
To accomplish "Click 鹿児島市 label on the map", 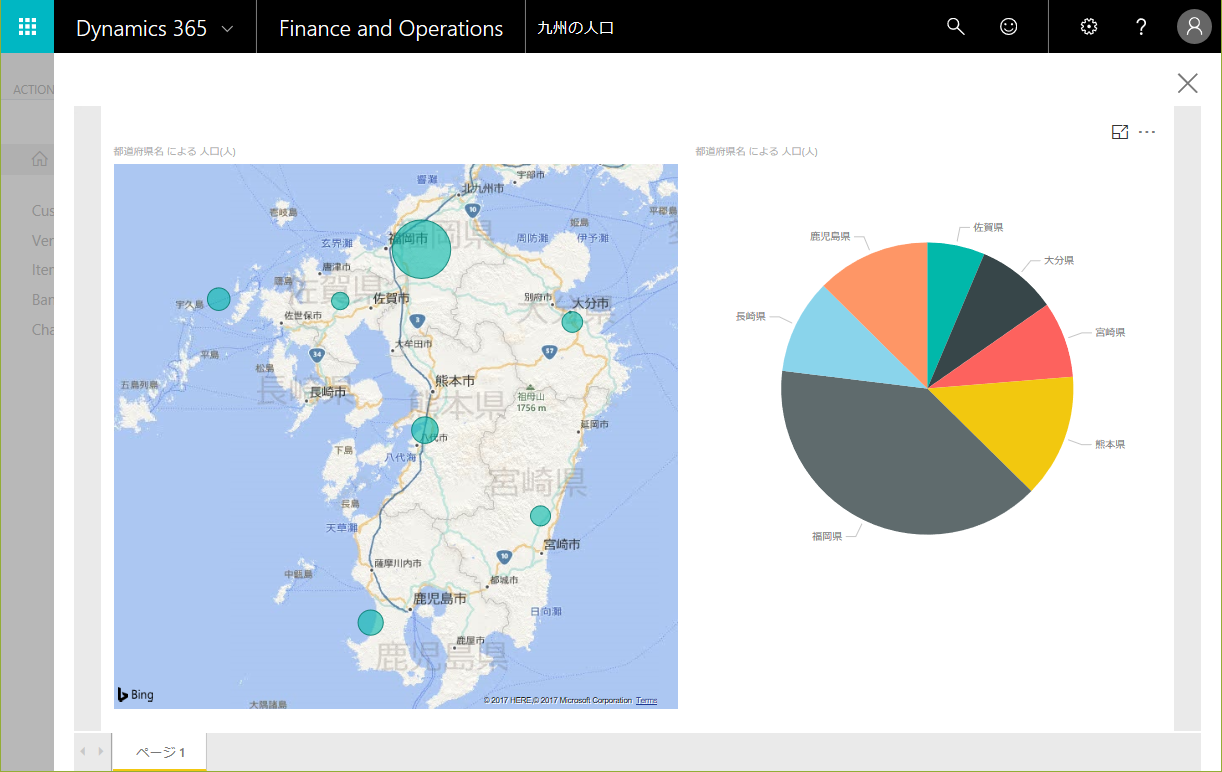I will pos(440,599).
